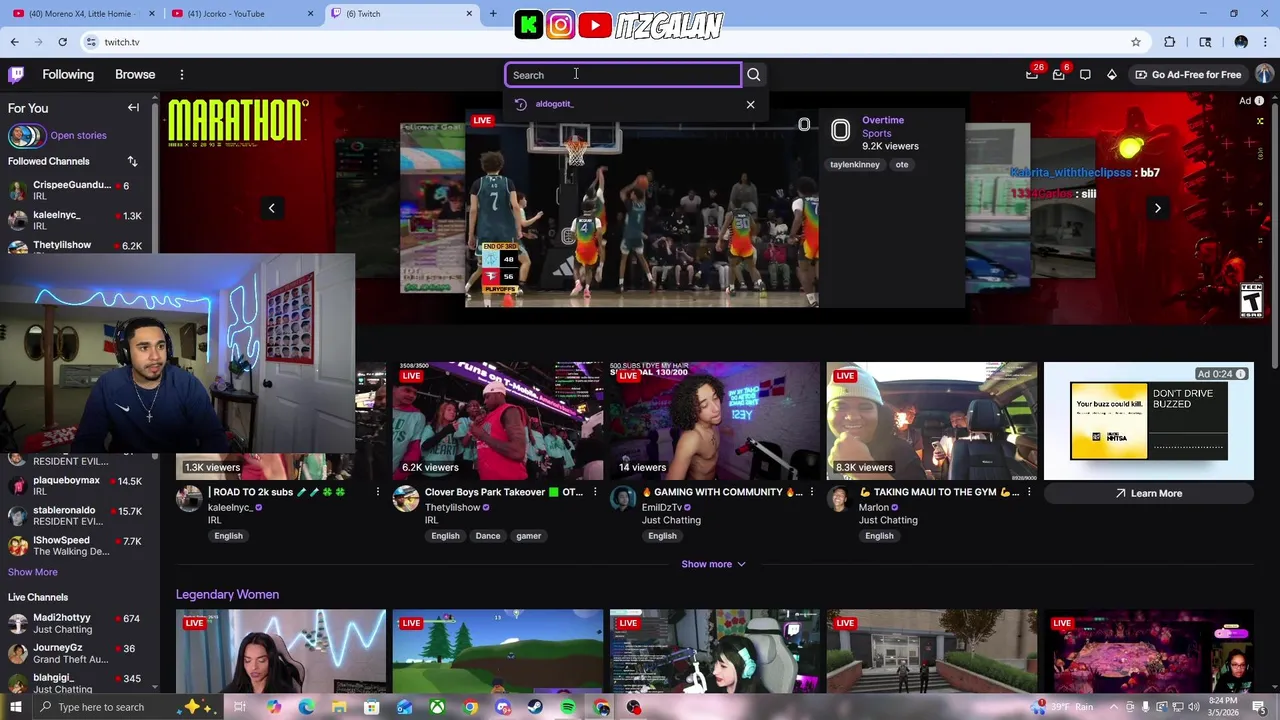This screenshot has width=1280, height=720.
Task: Open stories link in sidebar
Action: coord(78,135)
